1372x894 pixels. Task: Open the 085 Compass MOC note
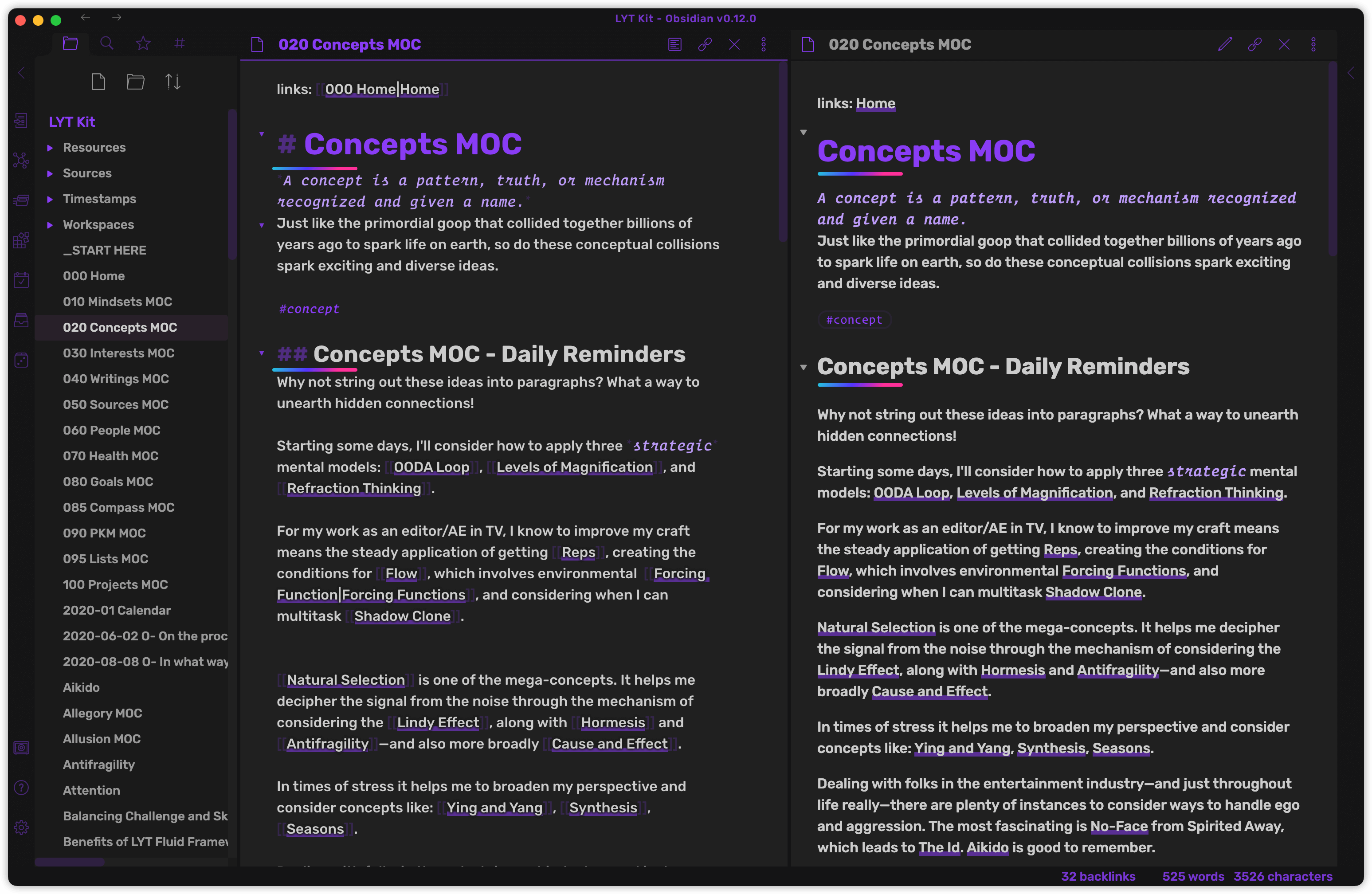(x=118, y=507)
